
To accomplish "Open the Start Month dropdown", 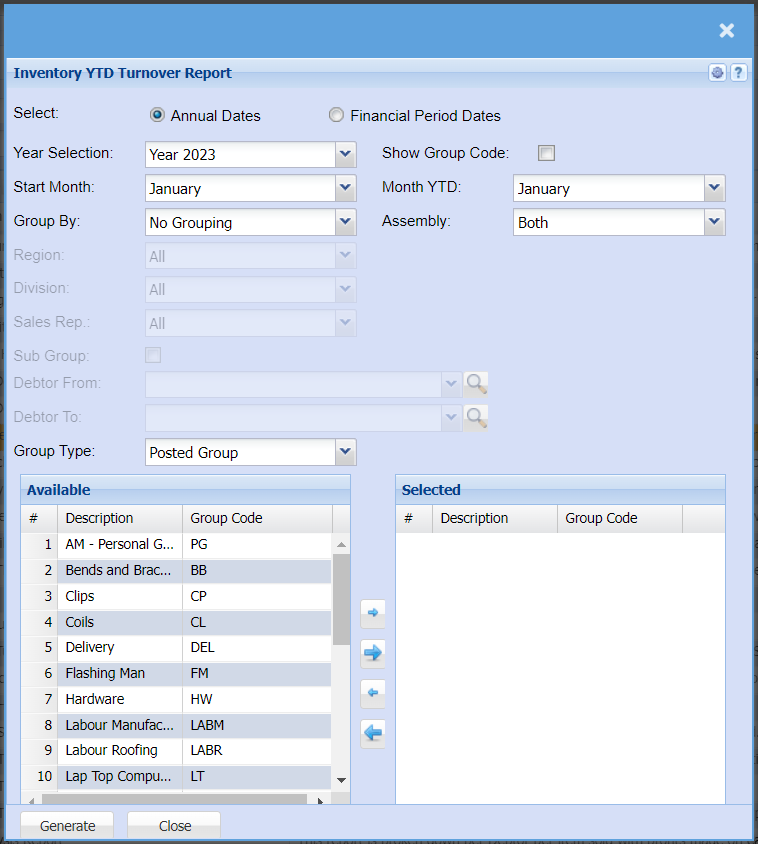I will tap(345, 188).
